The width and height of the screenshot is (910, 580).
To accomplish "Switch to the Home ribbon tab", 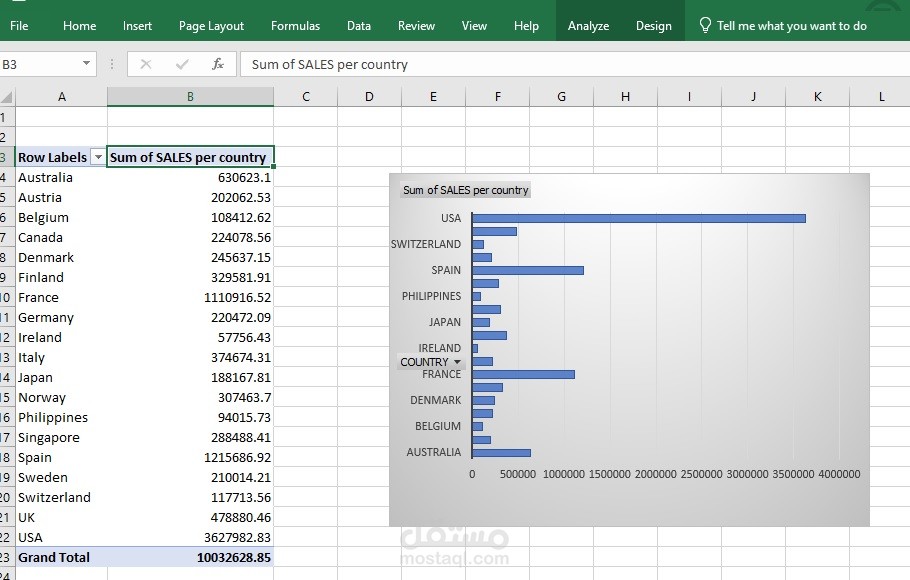I will tap(80, 26).
